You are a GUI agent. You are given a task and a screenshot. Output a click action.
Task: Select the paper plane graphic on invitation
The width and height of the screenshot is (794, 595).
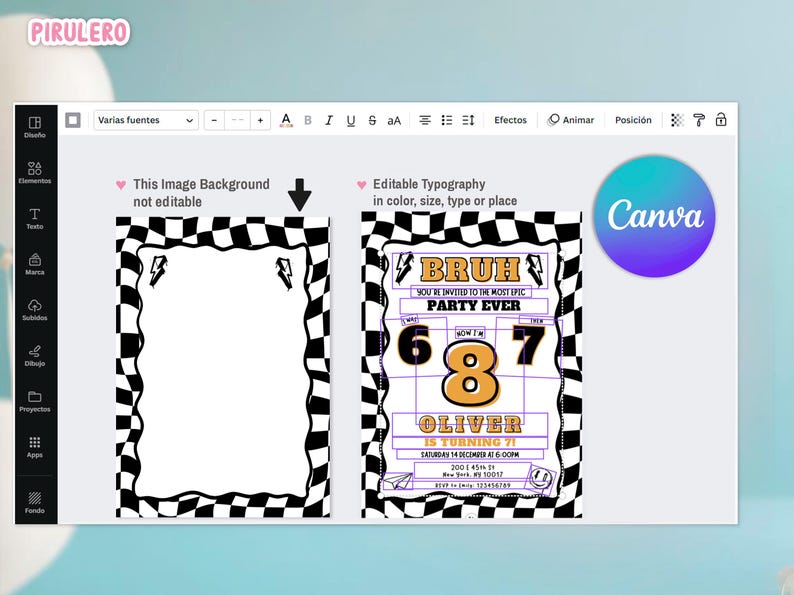tap(398, 481)
